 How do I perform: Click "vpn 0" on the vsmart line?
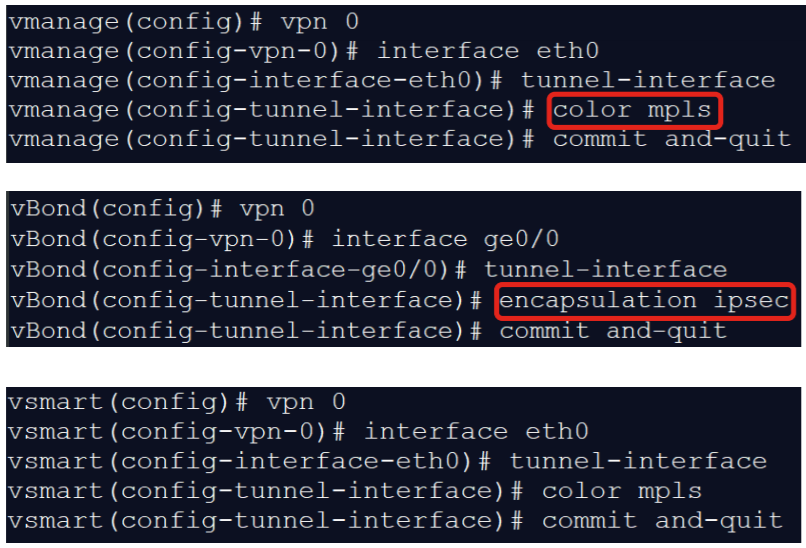click(x=306, y=402)
